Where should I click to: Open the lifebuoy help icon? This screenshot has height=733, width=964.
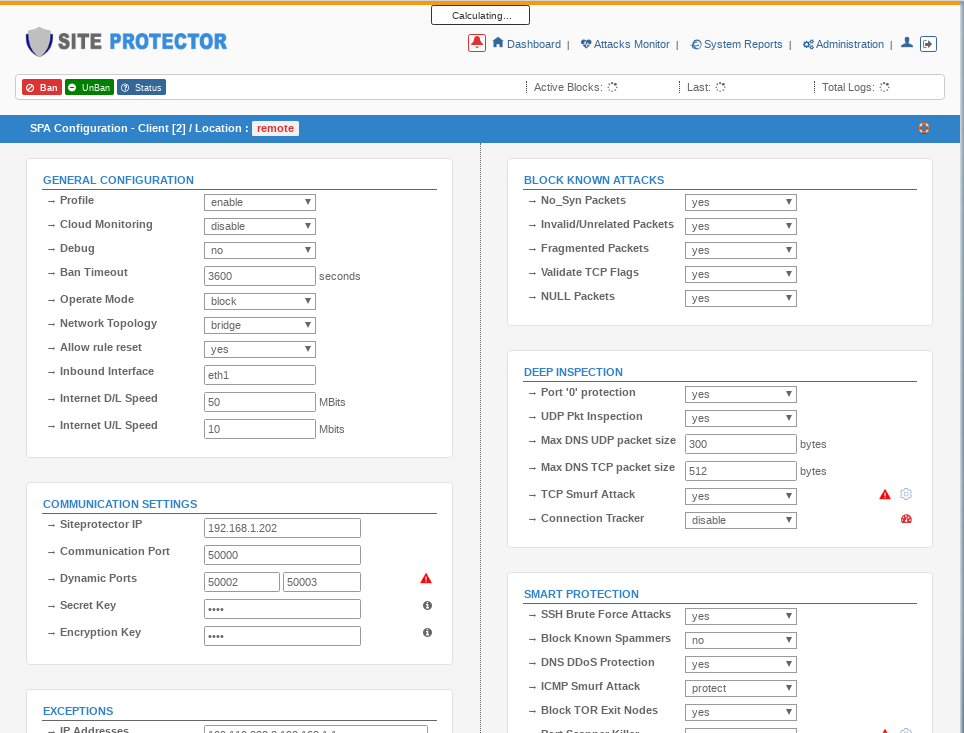coord(923,128)
